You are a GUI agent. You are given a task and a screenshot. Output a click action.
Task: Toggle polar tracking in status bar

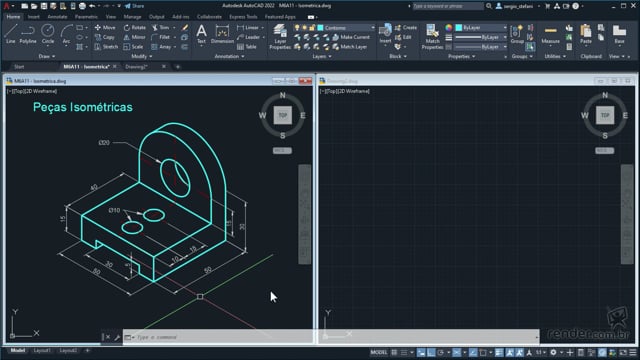point(441,352)
